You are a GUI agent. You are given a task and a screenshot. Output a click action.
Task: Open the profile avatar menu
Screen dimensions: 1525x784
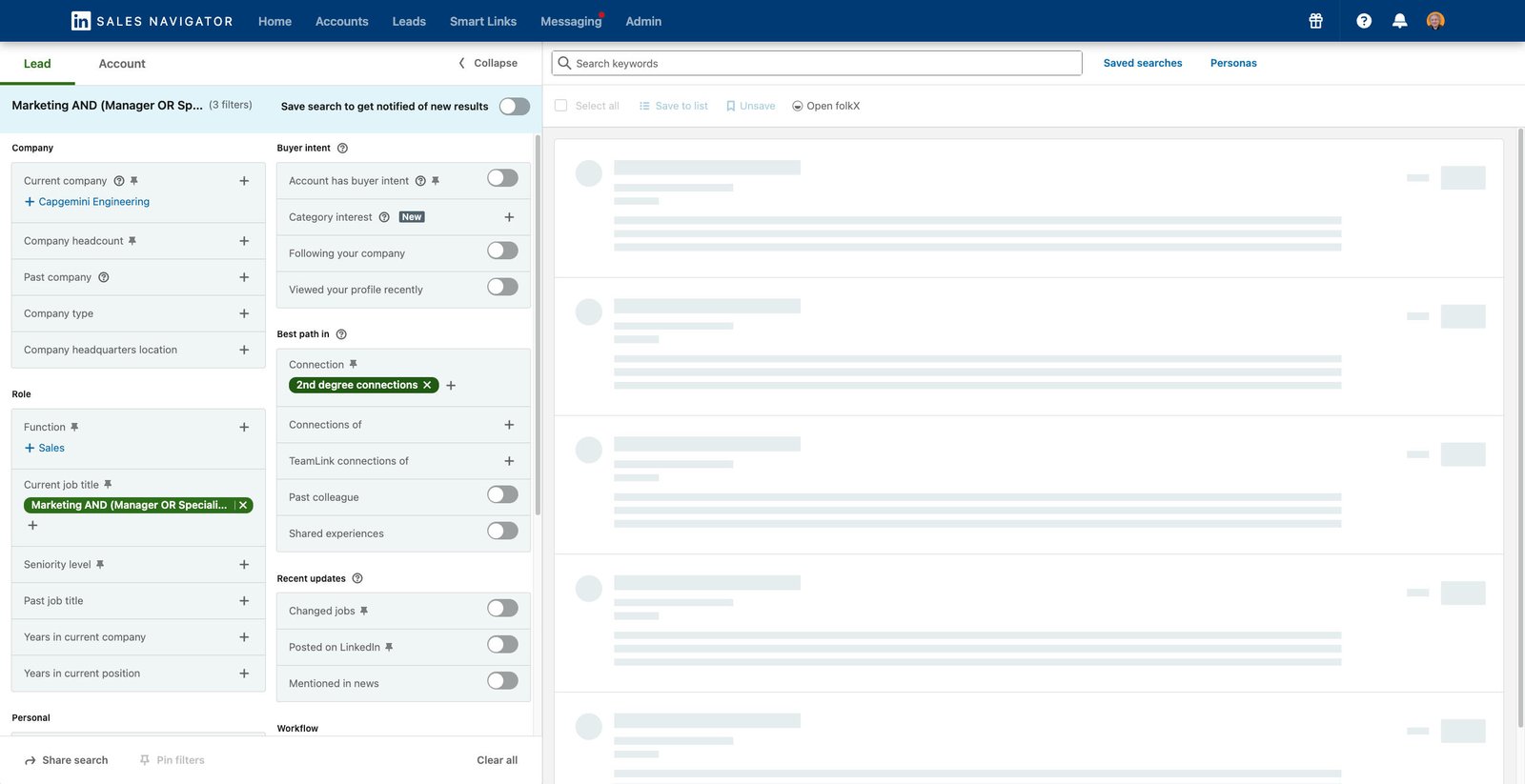[x=1435, y=21]
